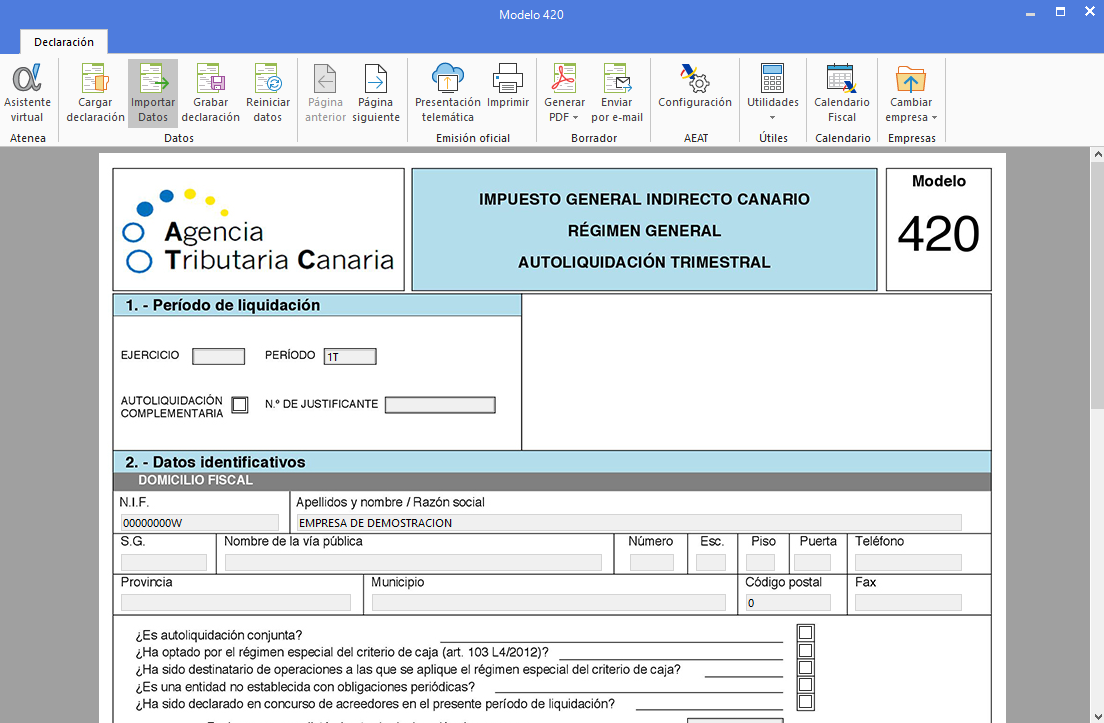Send draft via Enviar por e-mail

617,92
